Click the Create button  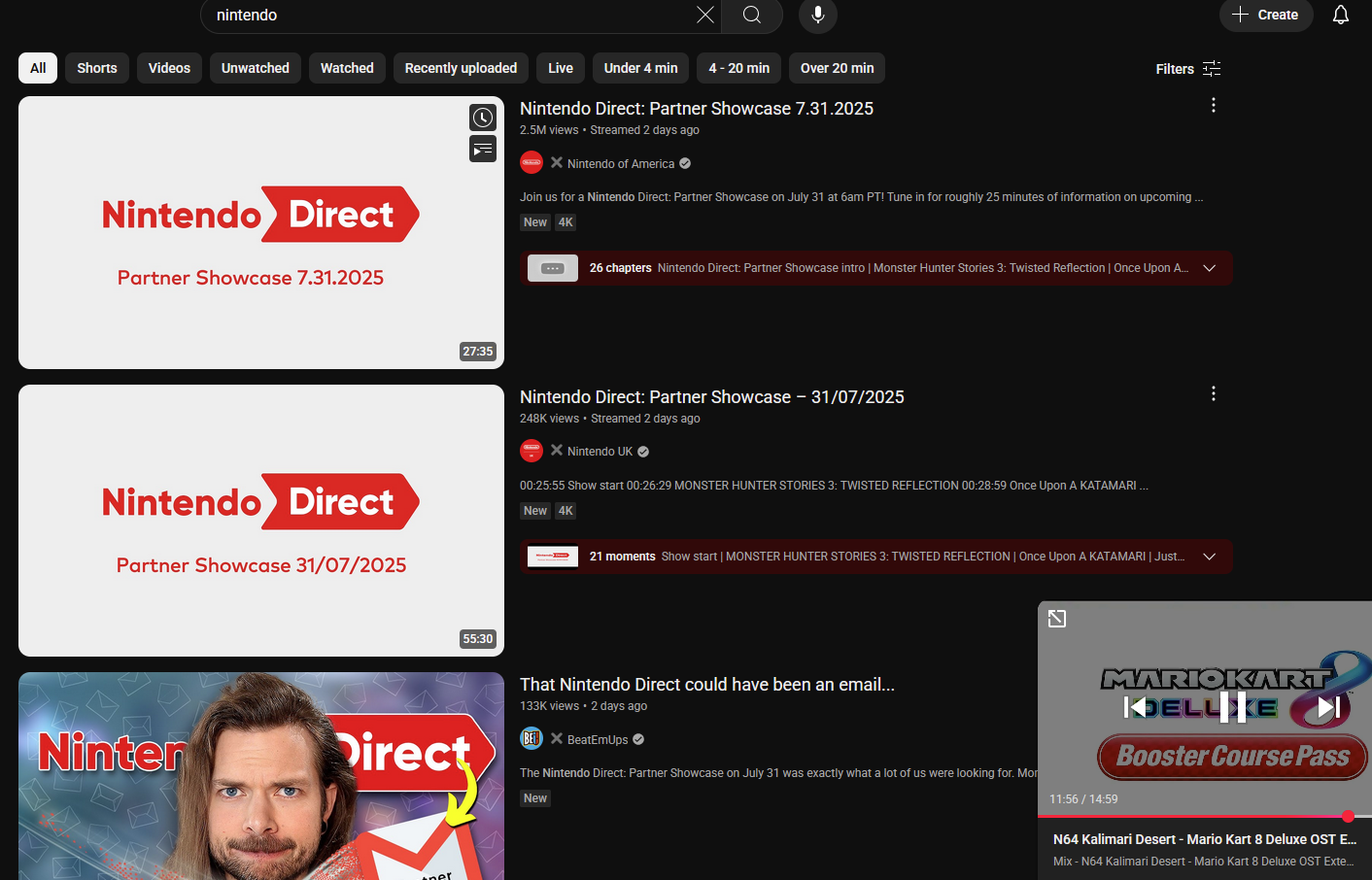[1266, 15]
